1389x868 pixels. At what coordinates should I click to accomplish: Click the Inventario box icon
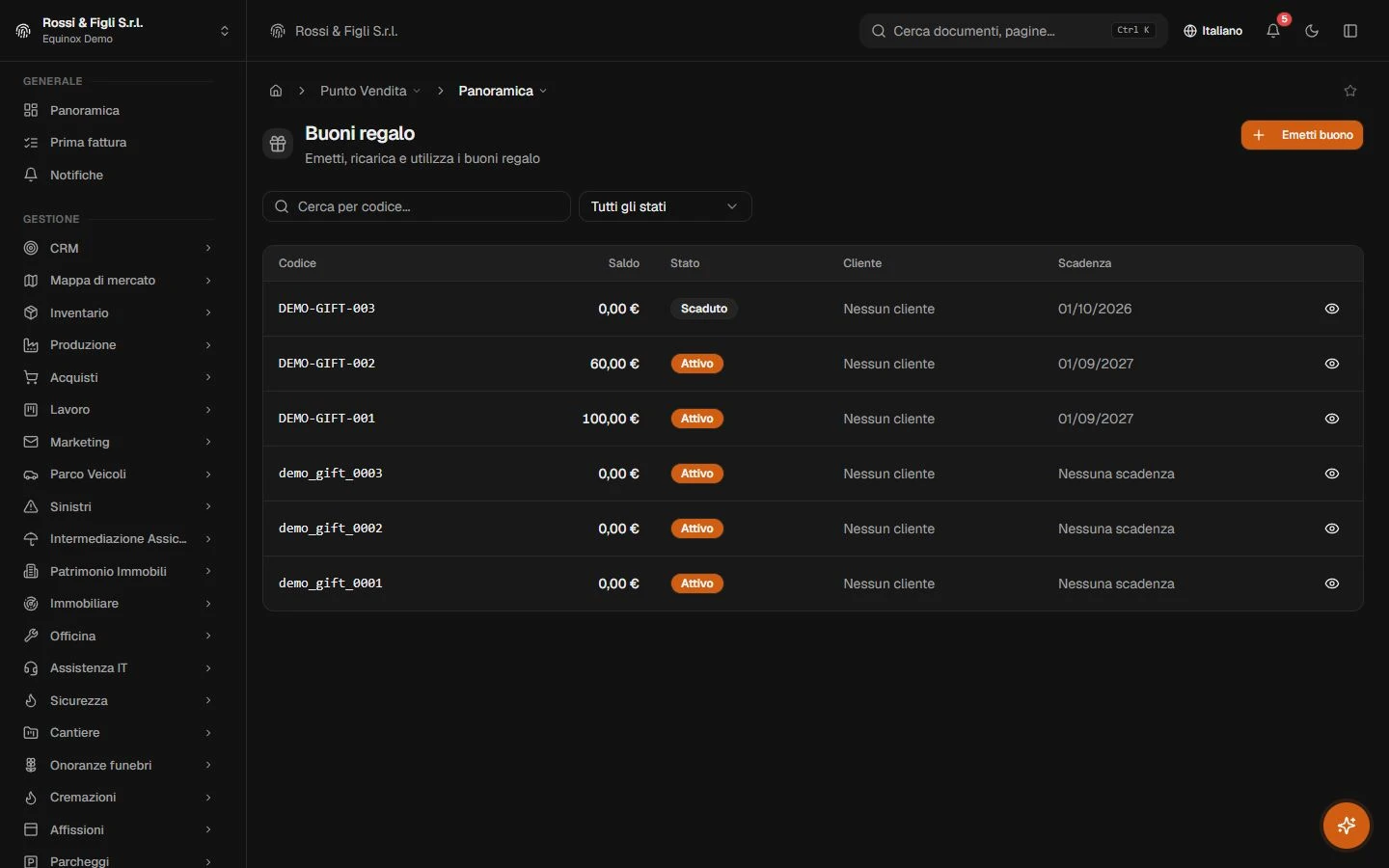click(31, 312)
